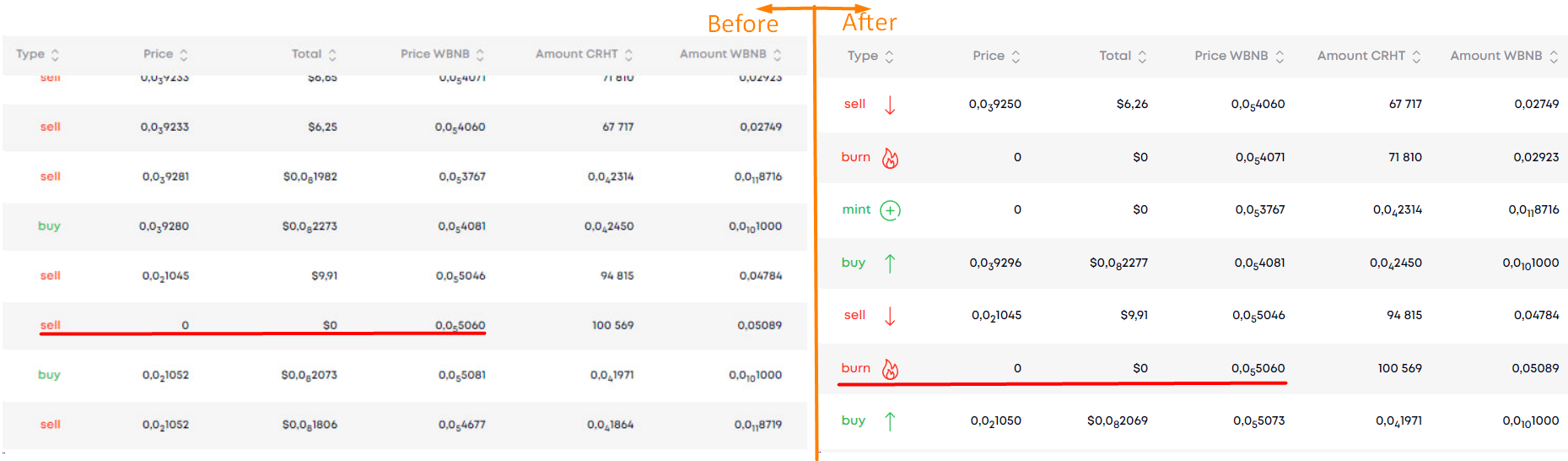The image size is (1568, 461).
Task: Click the down arrow in the After-table 94 815 sell row
Action: point(890,316)
